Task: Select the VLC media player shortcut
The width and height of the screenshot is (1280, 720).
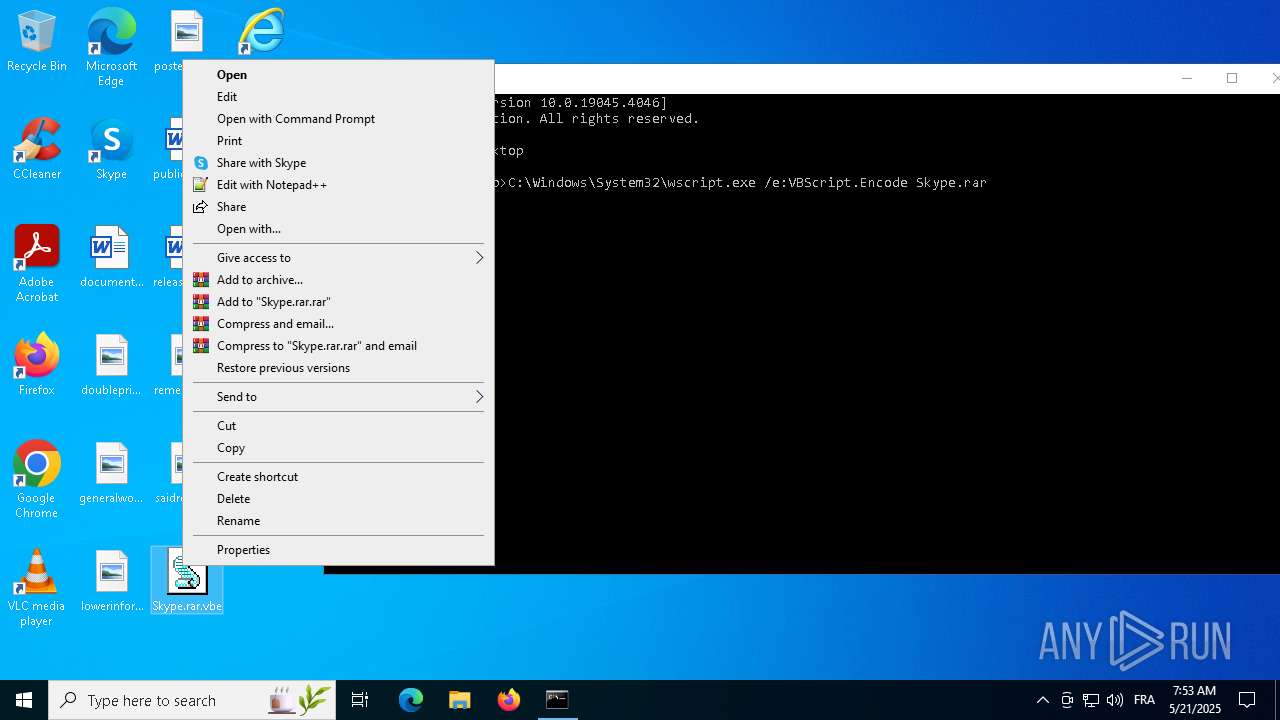Action: [x=37, y=587]
